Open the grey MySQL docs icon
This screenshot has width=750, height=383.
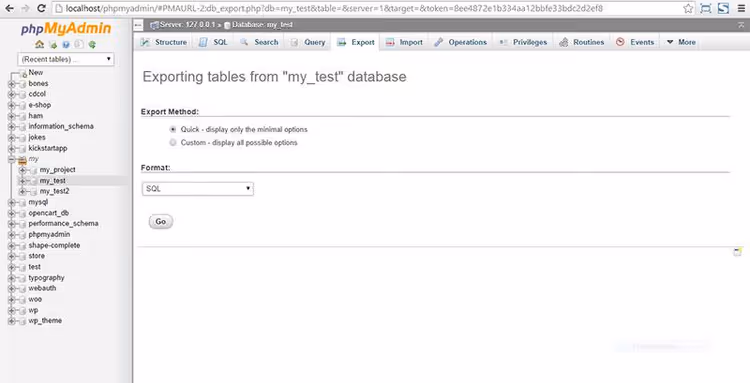click(x=79, y=44)
